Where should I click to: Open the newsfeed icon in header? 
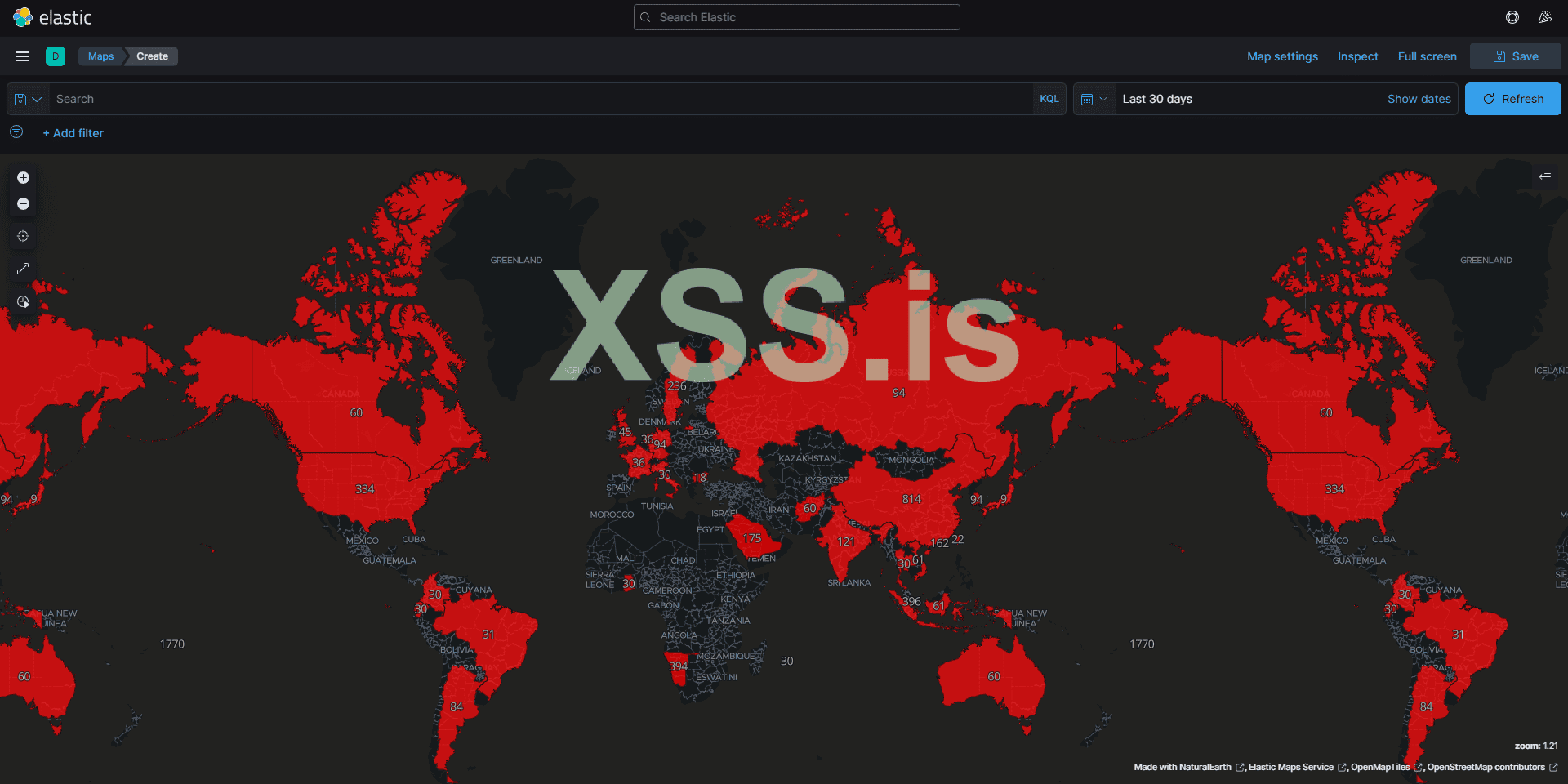pos(1545,17)
